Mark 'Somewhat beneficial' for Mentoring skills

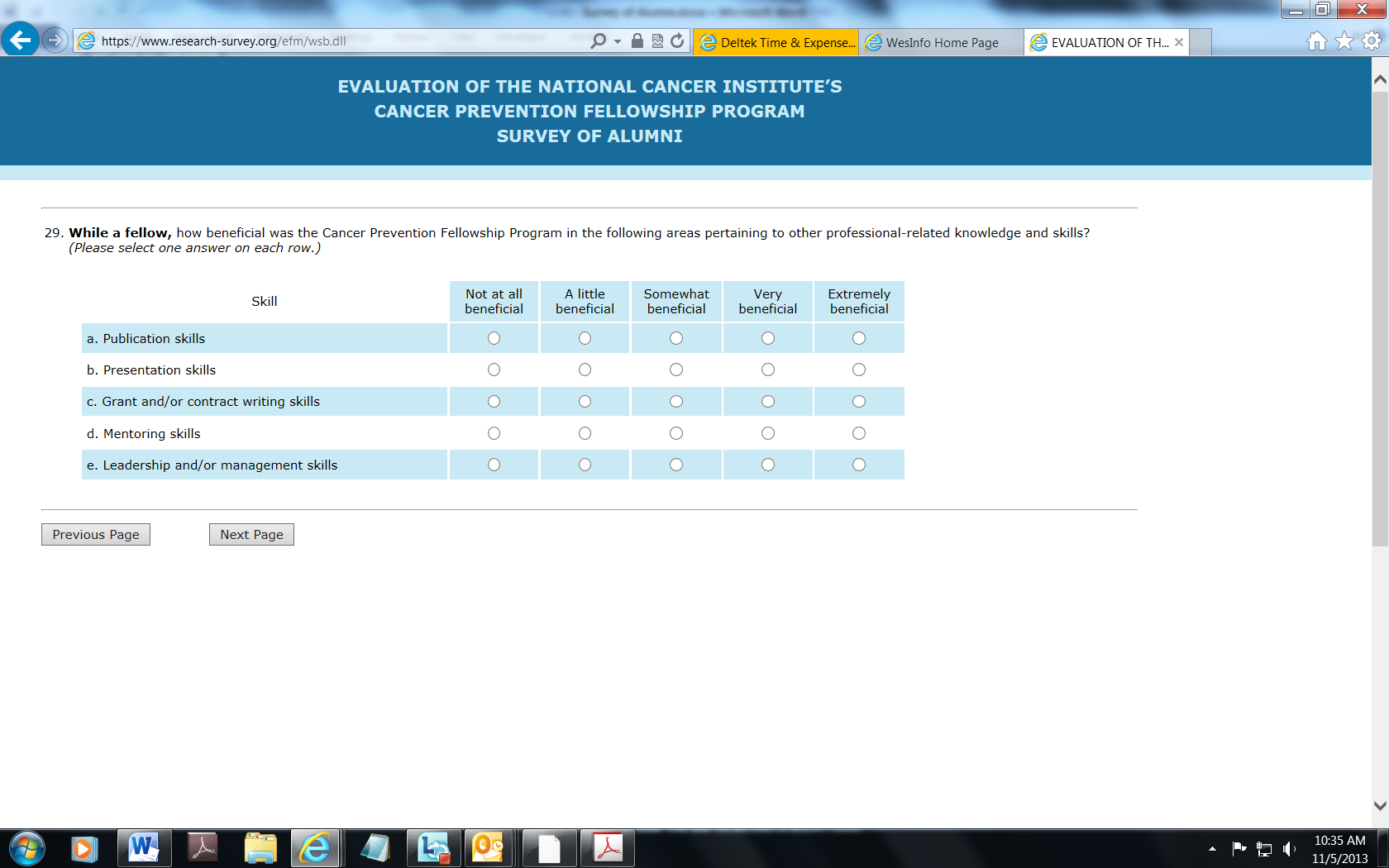coord(676,433)
